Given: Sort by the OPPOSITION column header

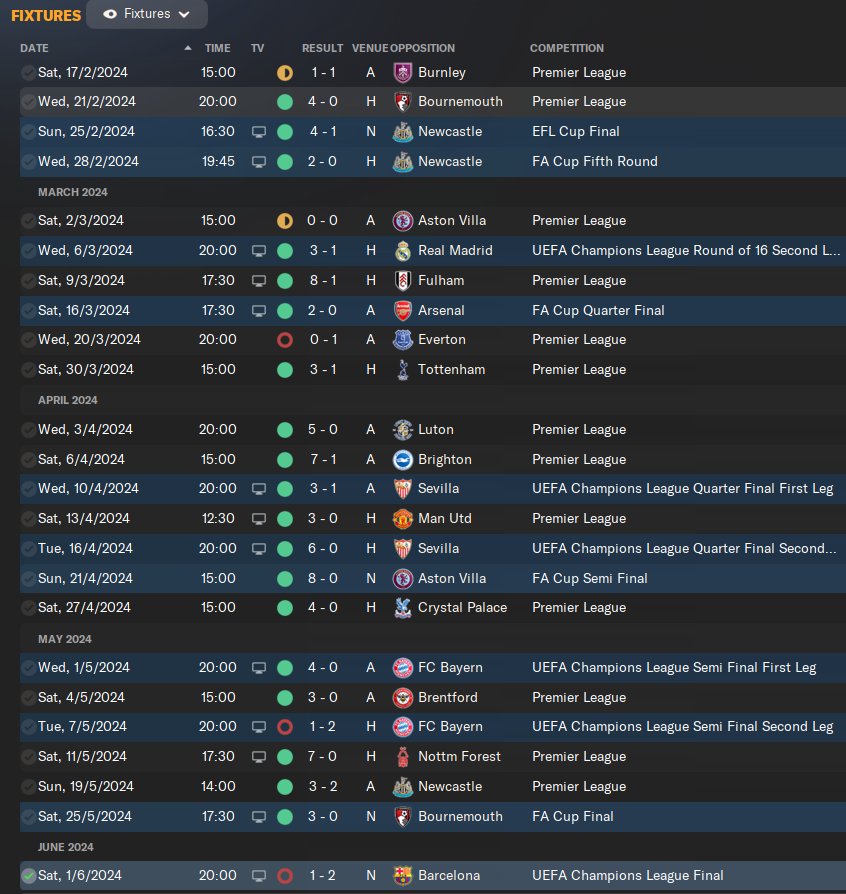Looking at the screenshot, I should (x=422, y=48).
